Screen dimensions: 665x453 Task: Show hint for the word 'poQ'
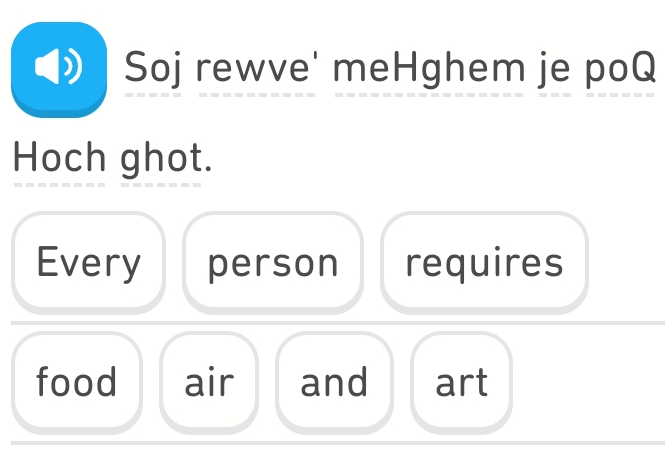tap(620, 68)
